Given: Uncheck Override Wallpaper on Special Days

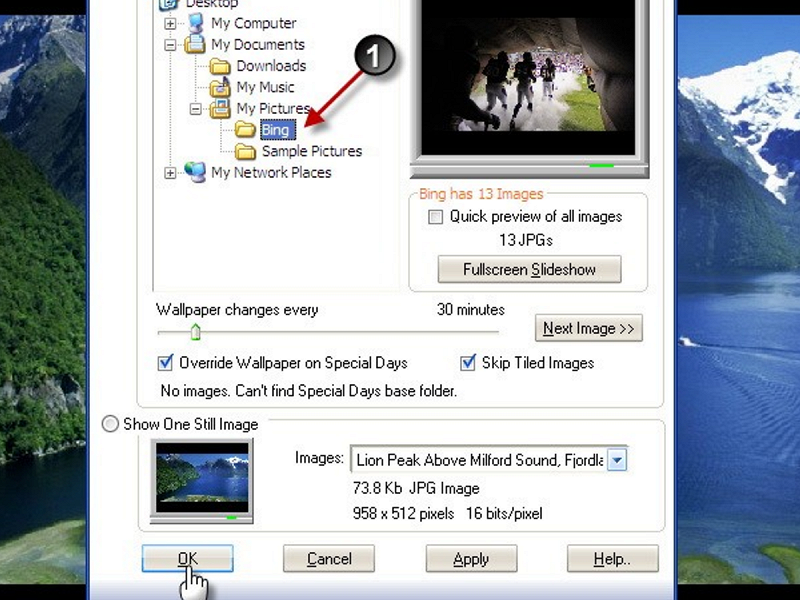Looking at the screenshot, I should (165, 363).
